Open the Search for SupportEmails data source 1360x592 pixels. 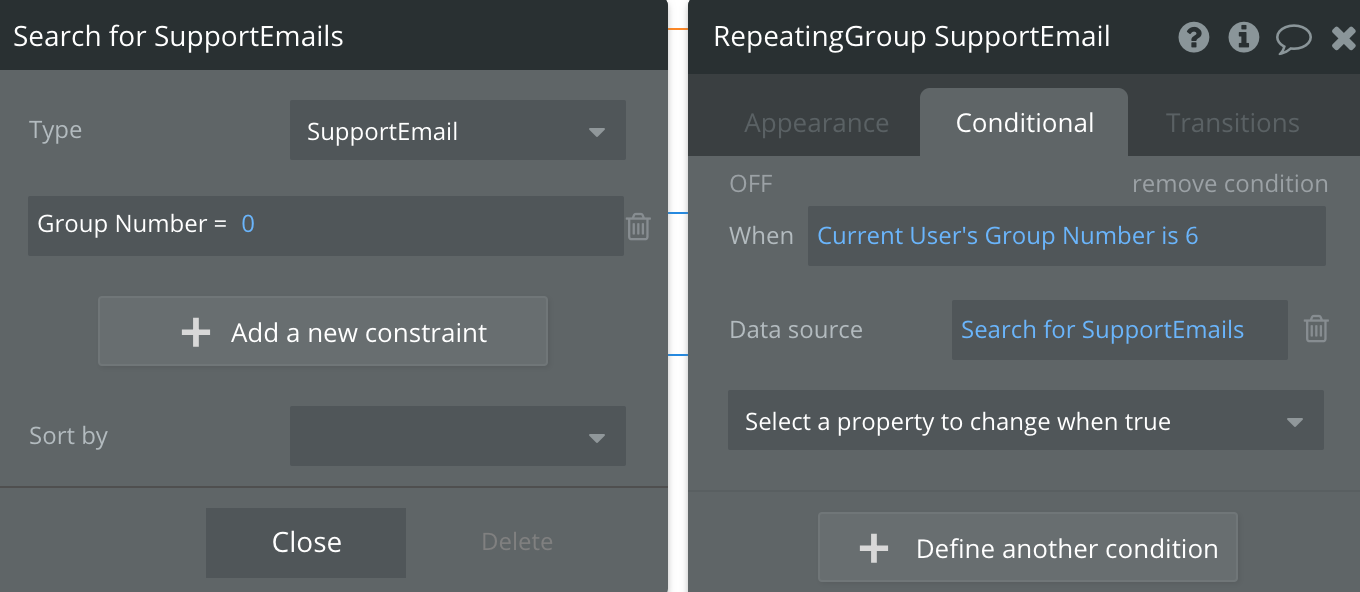coord(1102,330)
